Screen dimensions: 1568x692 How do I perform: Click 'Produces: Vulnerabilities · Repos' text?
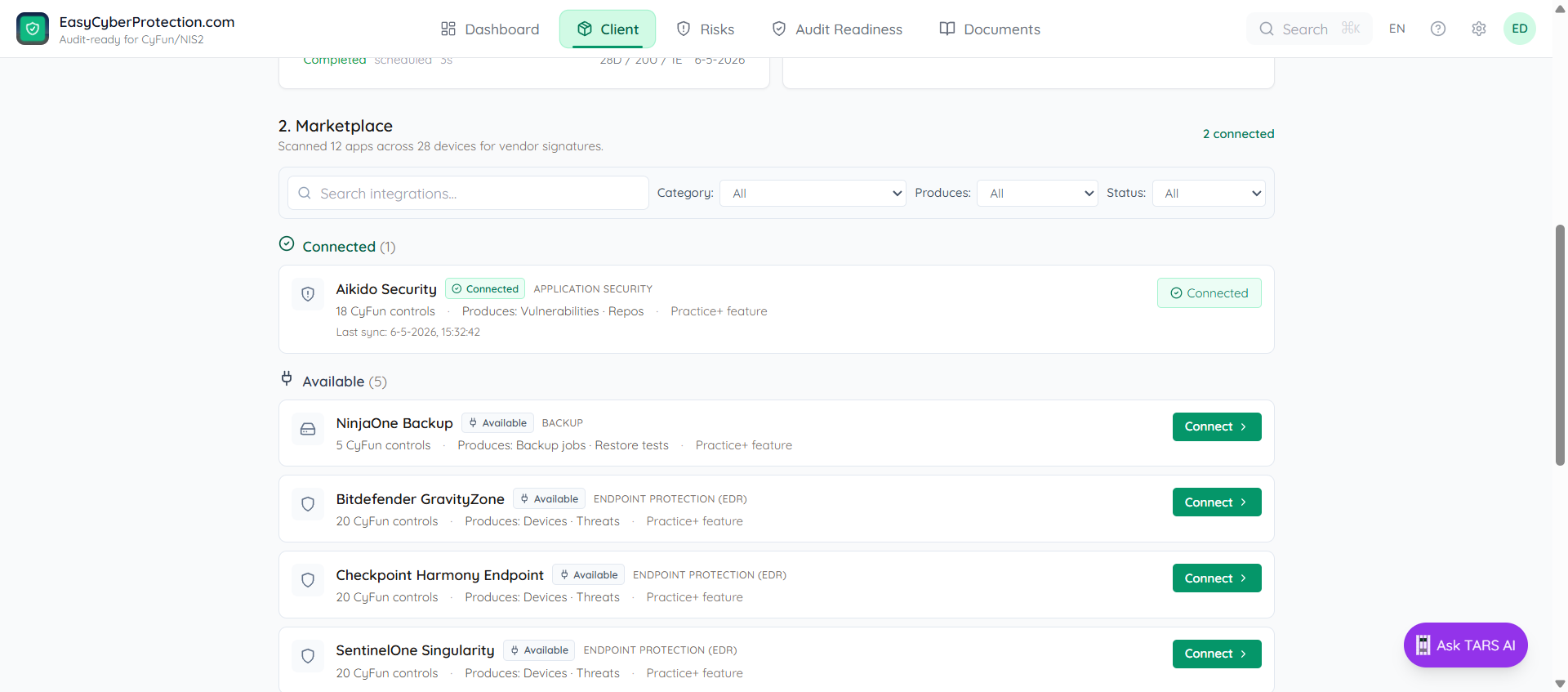tap(553, 311)
